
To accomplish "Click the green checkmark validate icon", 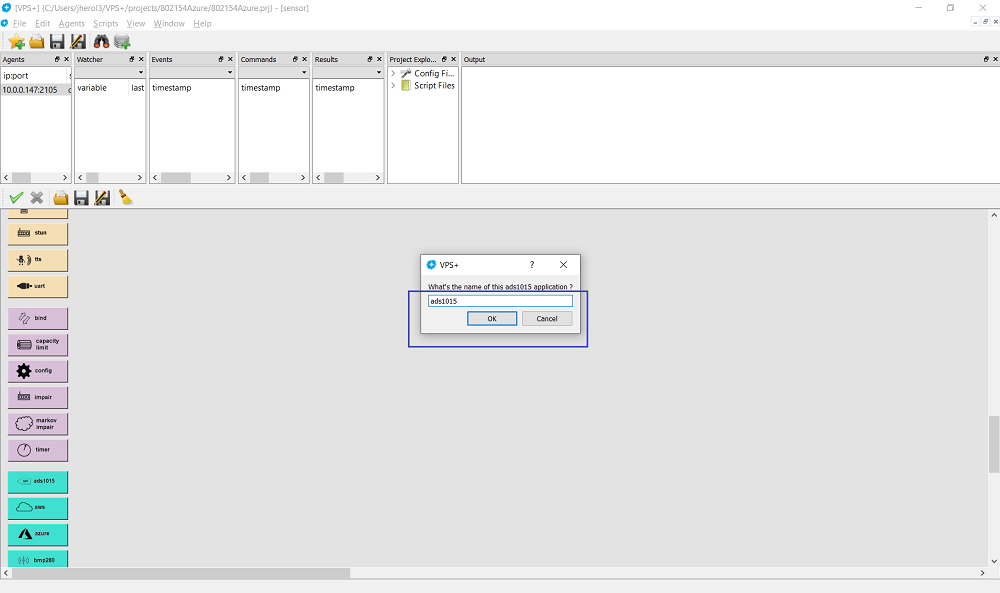I will (x=16, y=198).
